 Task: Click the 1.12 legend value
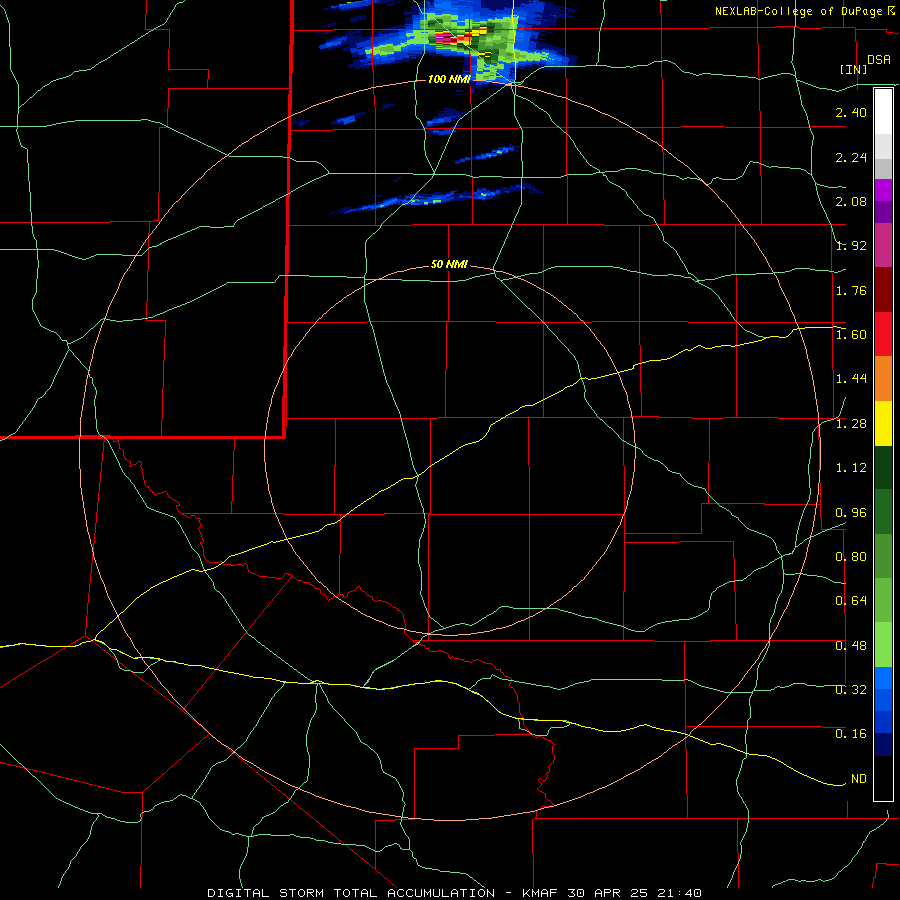[851, 468]
